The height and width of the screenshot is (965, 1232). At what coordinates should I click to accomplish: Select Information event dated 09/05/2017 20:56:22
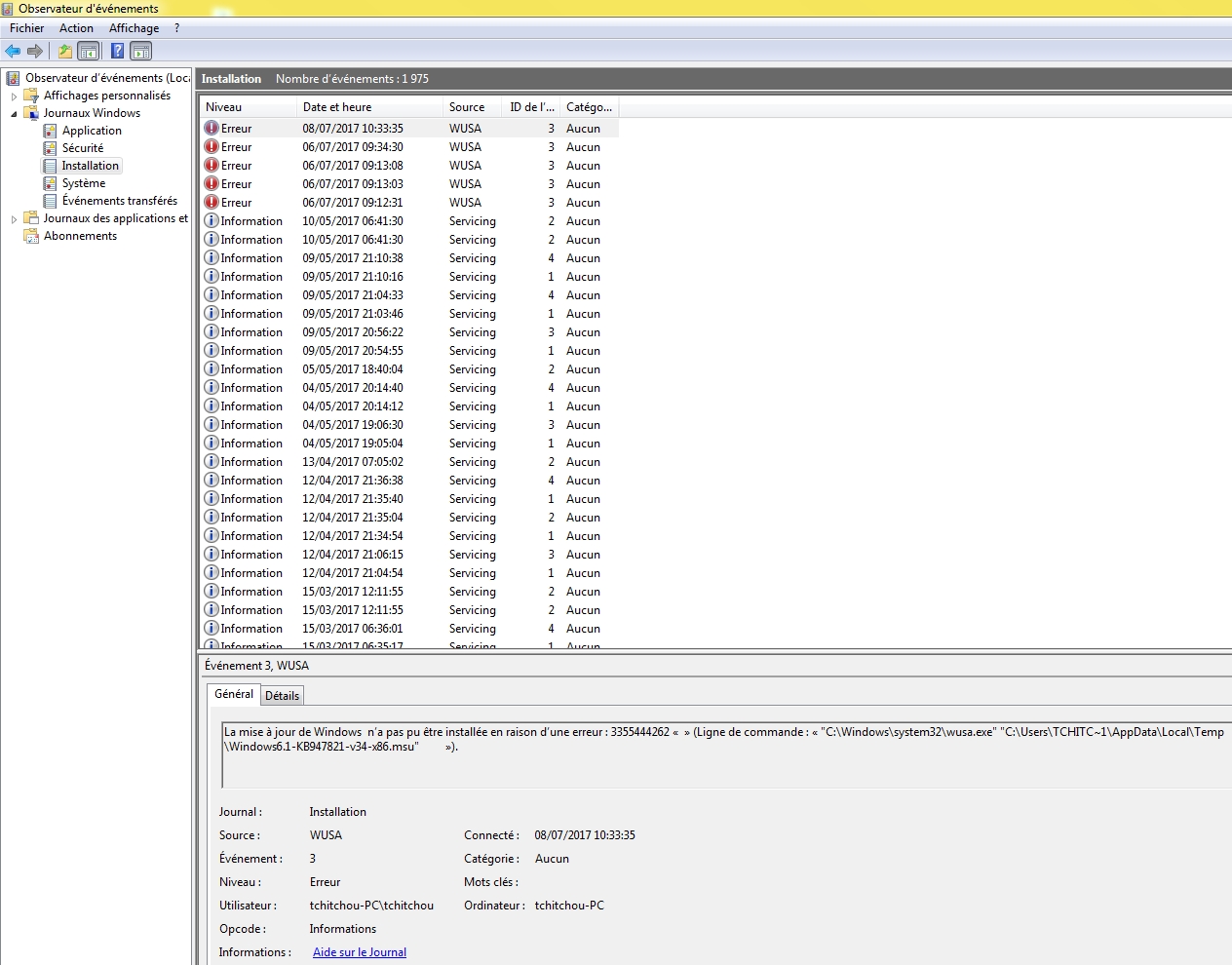(409, 332)
